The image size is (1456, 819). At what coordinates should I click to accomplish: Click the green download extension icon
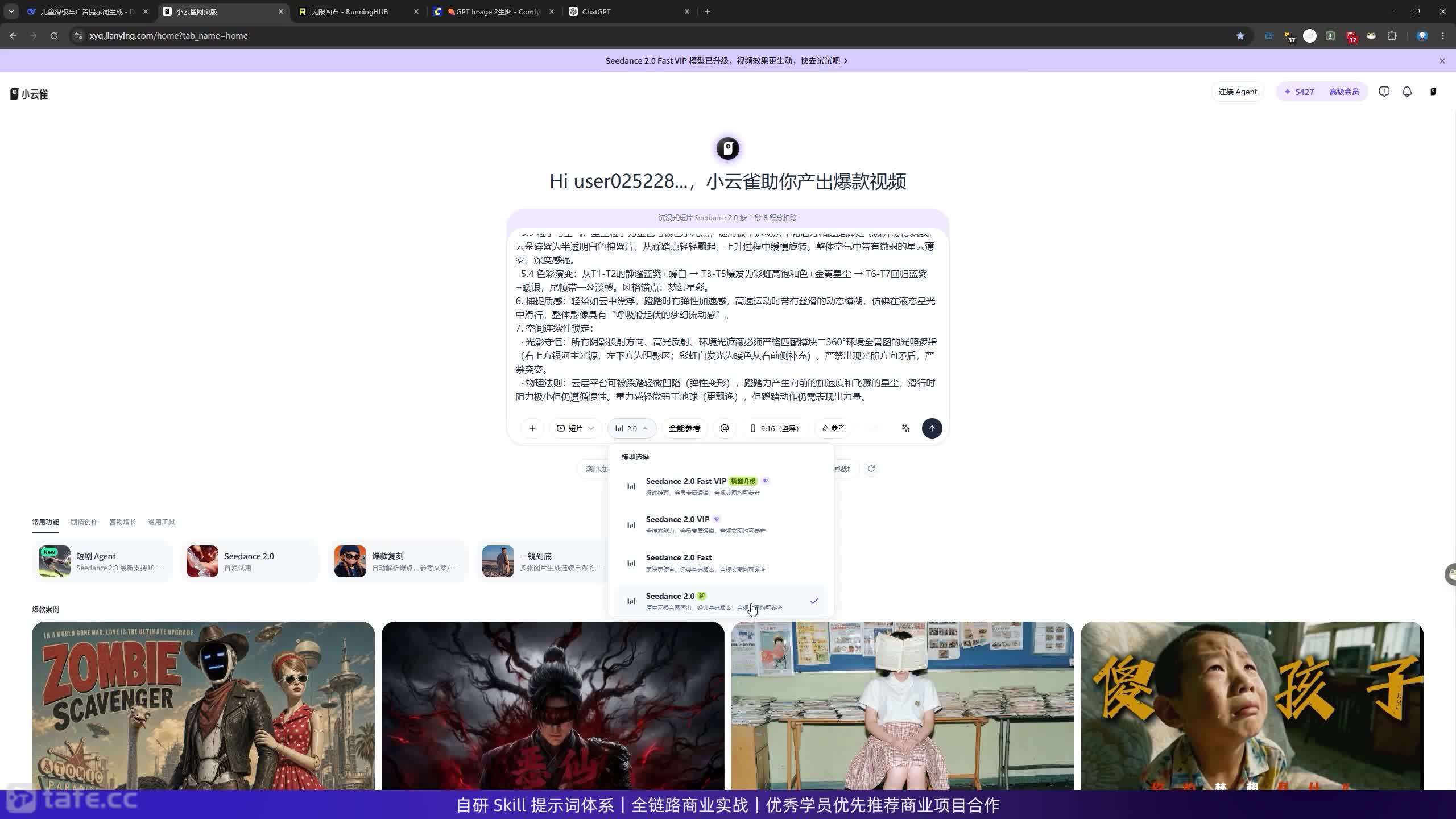coord(1330,36)
